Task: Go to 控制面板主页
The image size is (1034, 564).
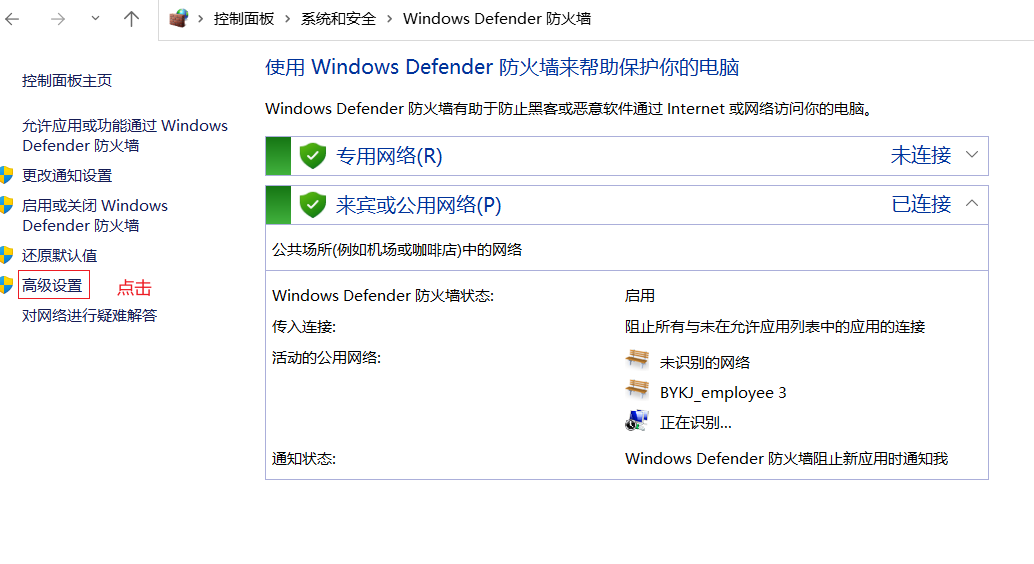Action: coord(67,81)
